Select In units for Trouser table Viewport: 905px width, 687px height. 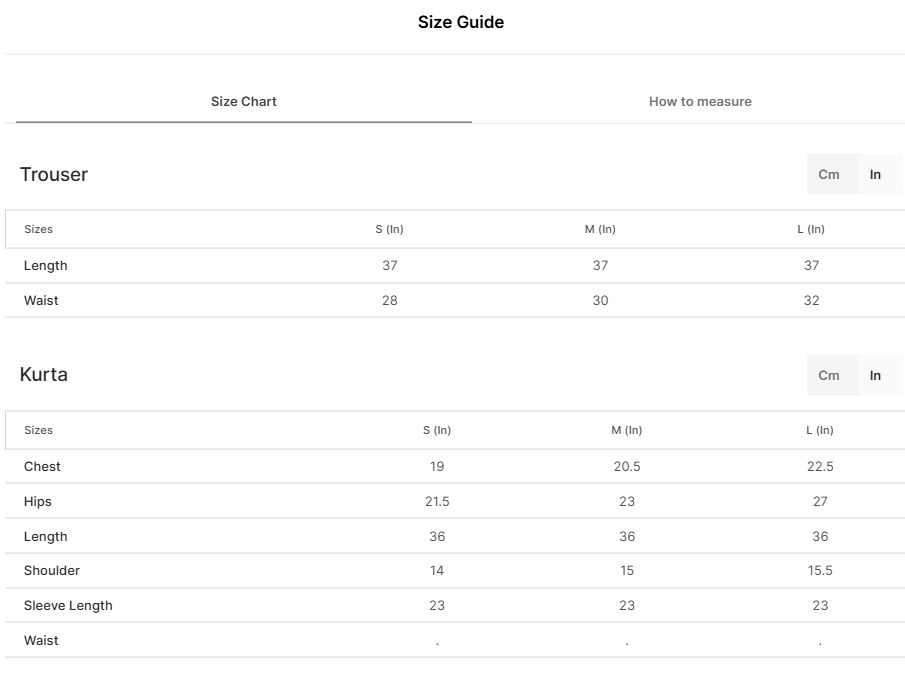pos(875,175)
